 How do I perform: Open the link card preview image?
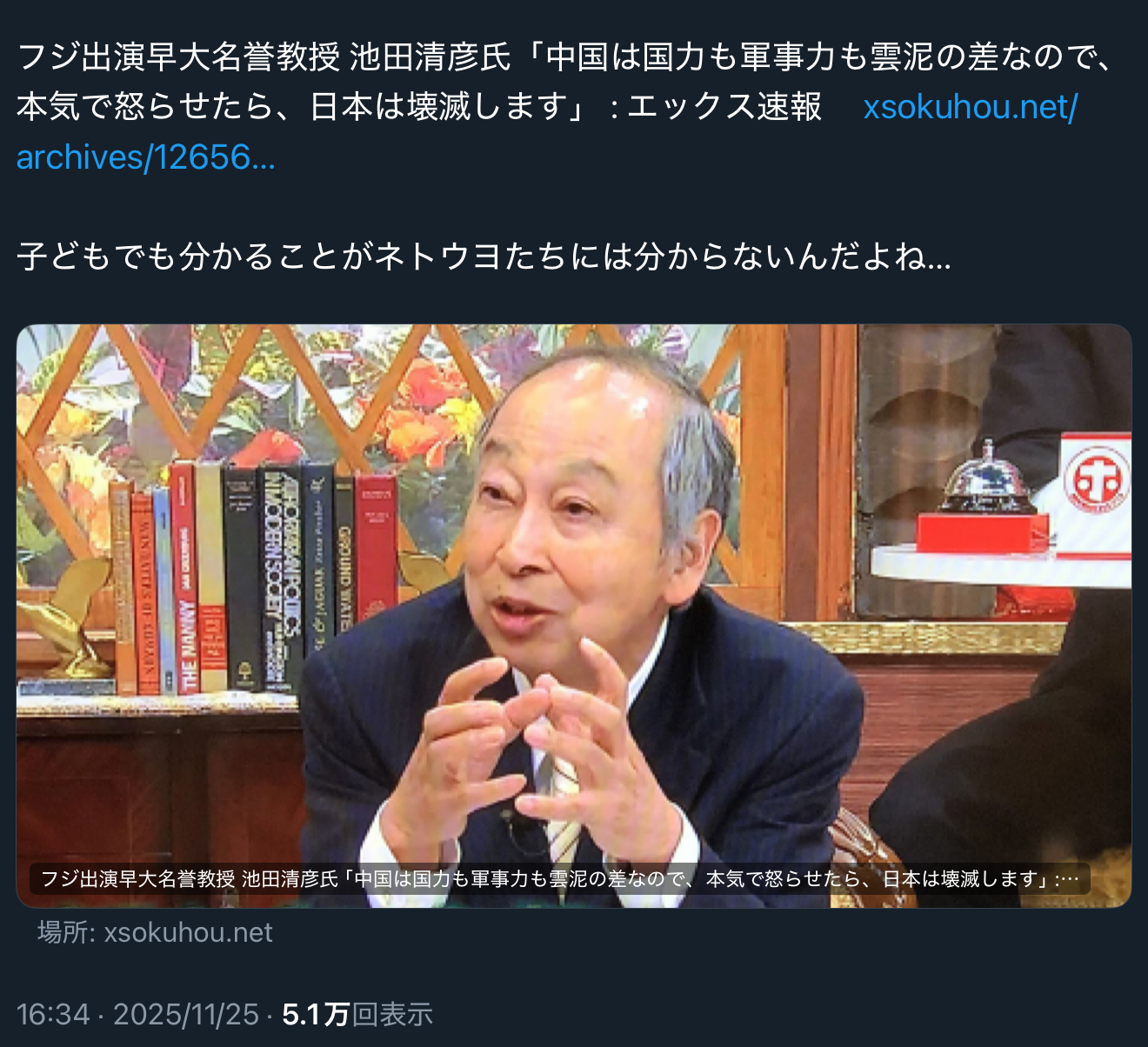(574, 616)
